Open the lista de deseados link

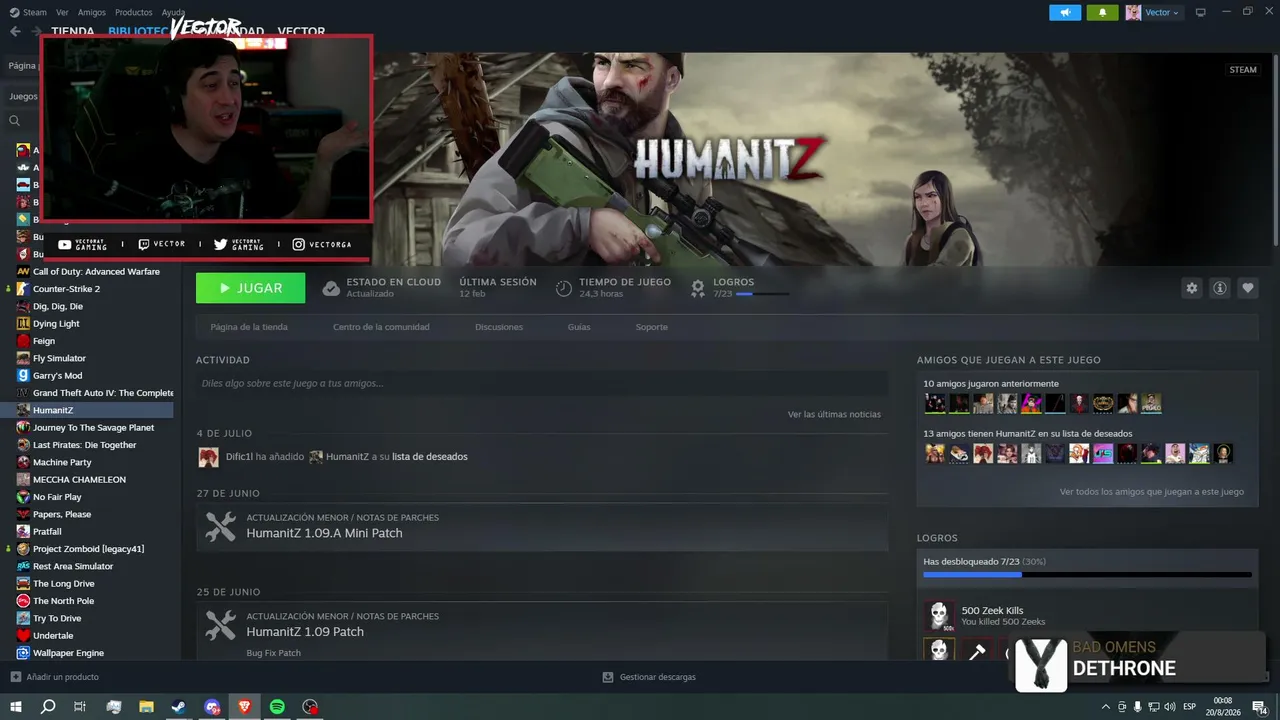(430, 457)
